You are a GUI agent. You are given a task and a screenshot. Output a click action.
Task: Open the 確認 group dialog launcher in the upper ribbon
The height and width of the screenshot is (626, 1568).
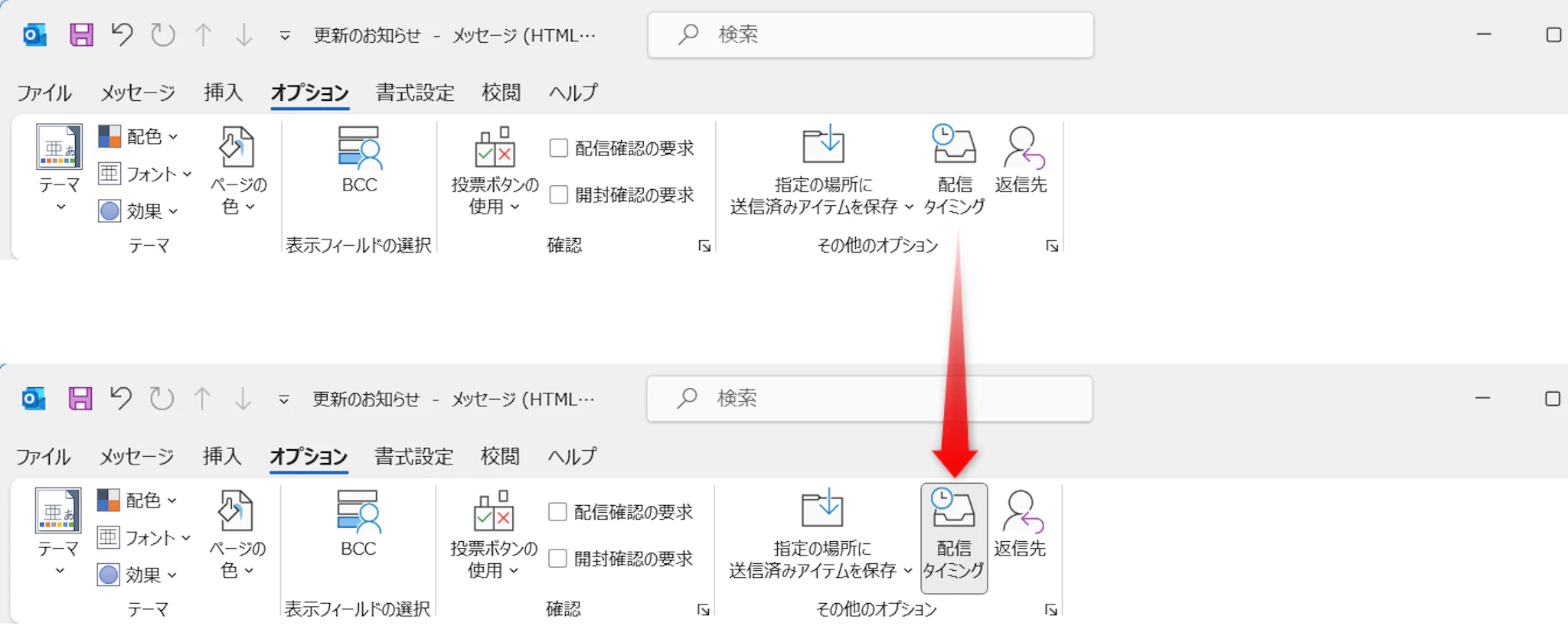tap(704, 246)
